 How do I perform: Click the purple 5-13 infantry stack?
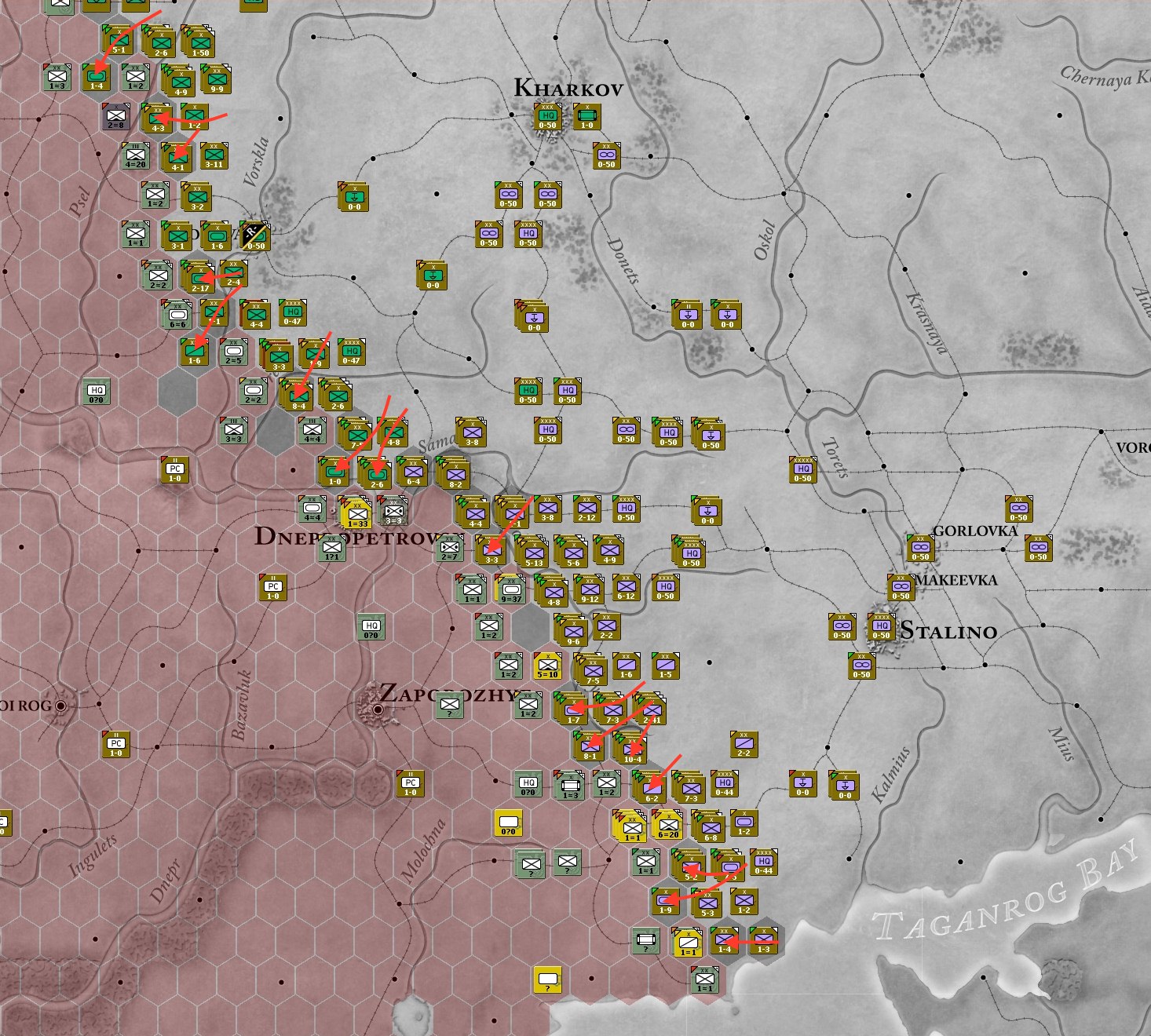(x=533, y=552)
